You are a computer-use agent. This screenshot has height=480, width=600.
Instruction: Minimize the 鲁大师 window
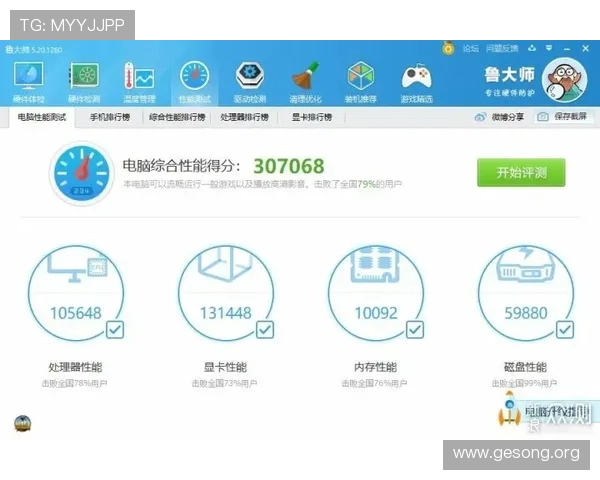pos(567,49)
